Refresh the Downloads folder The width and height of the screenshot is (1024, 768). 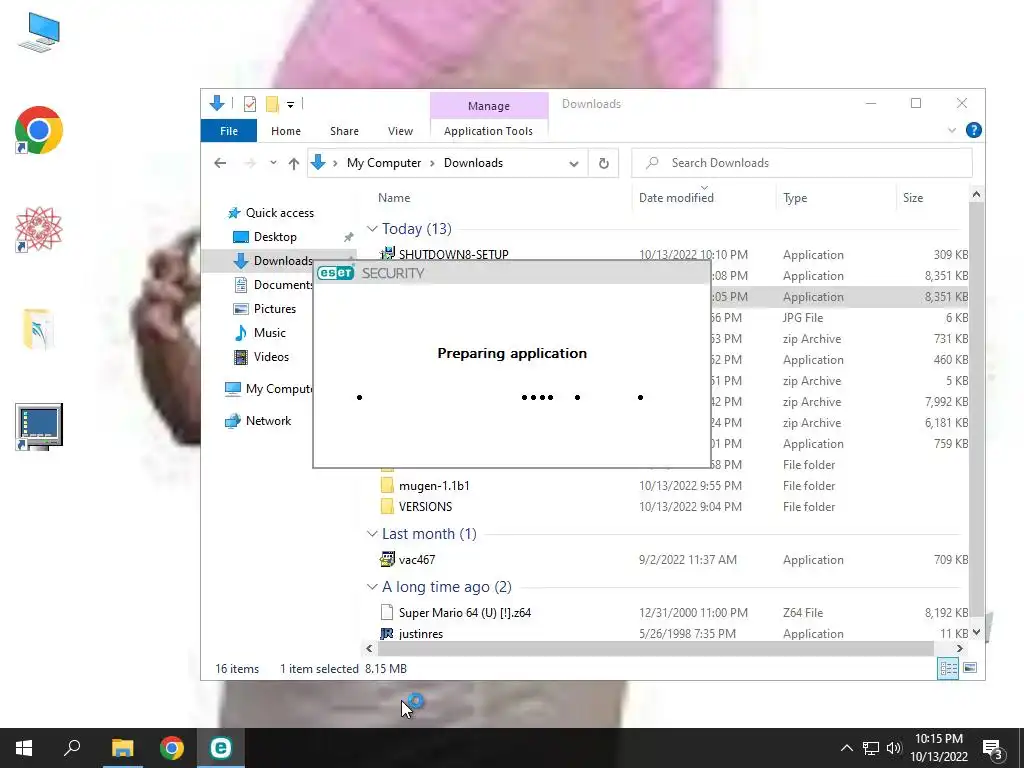coord(603,163)
